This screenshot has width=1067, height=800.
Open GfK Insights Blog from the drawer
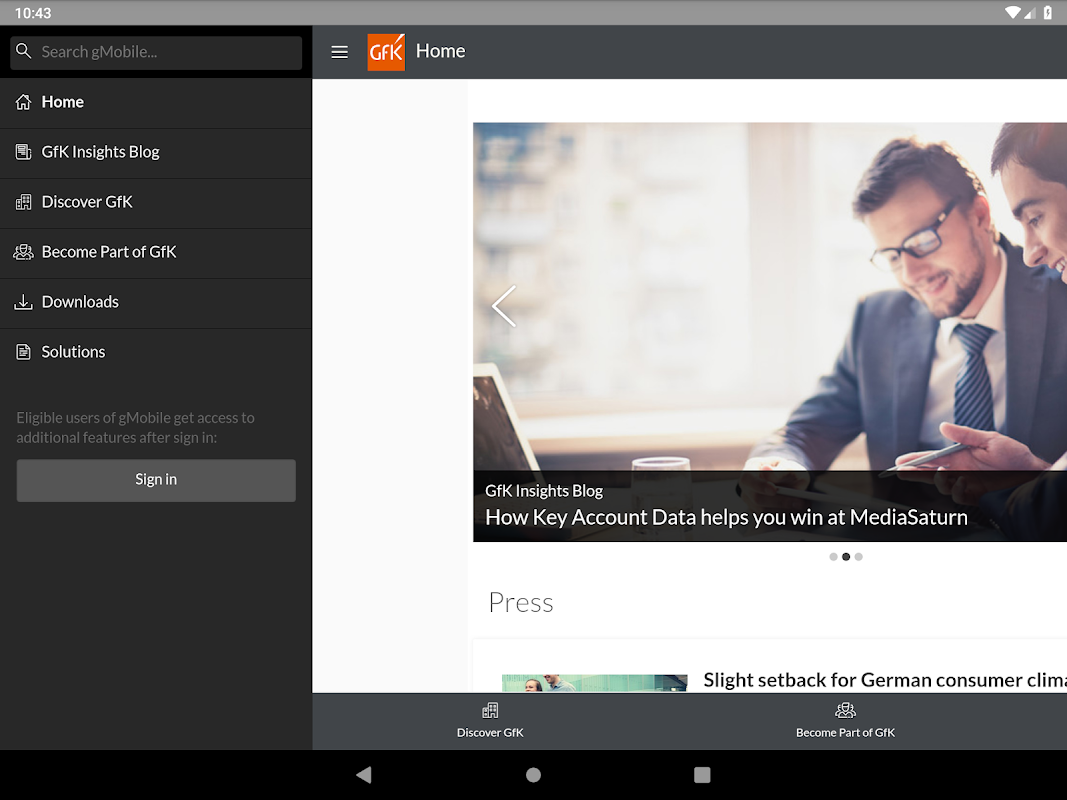(156, 153)
